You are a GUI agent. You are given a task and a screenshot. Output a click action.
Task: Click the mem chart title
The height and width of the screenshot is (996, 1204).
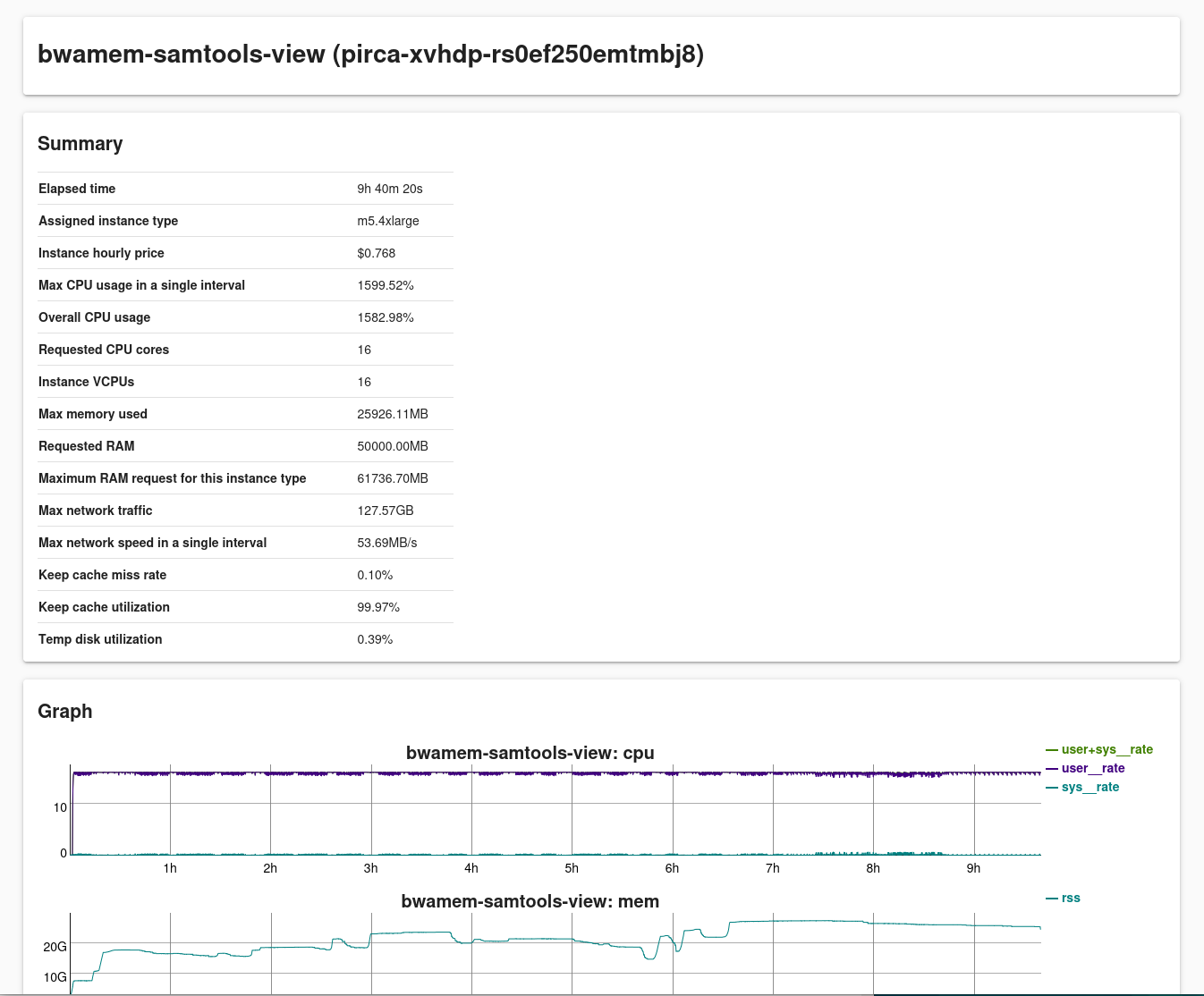pos(530,901)
